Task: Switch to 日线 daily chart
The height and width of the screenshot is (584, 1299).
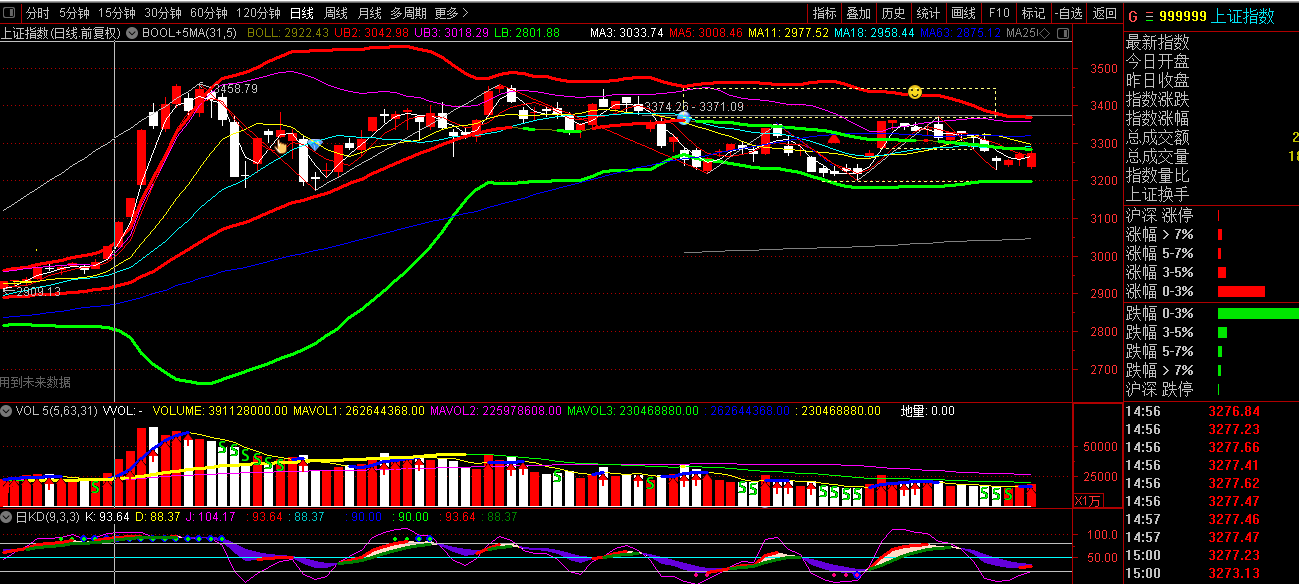Action: point(302,13)
